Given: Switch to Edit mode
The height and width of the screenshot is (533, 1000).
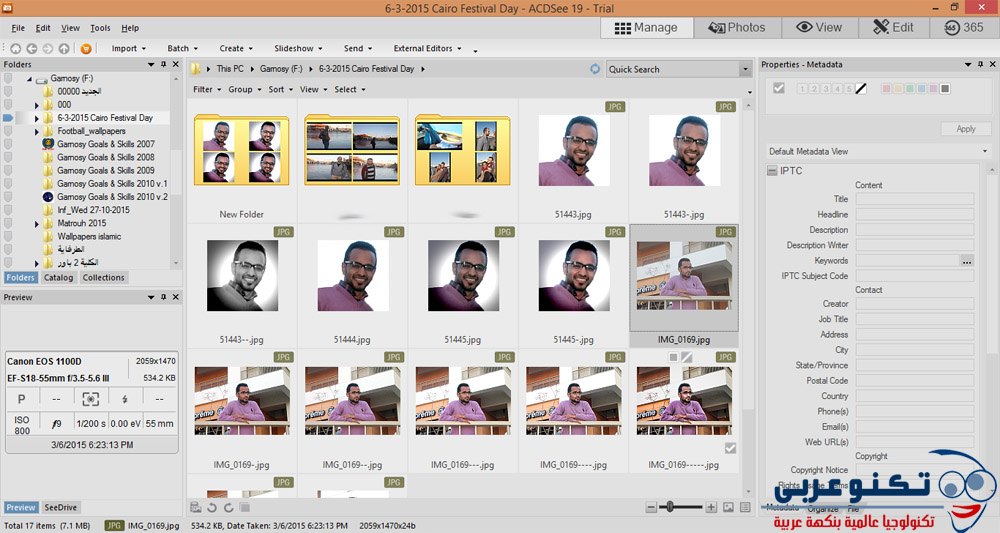Looking at the screenshot, I should (x=893, y=27).
